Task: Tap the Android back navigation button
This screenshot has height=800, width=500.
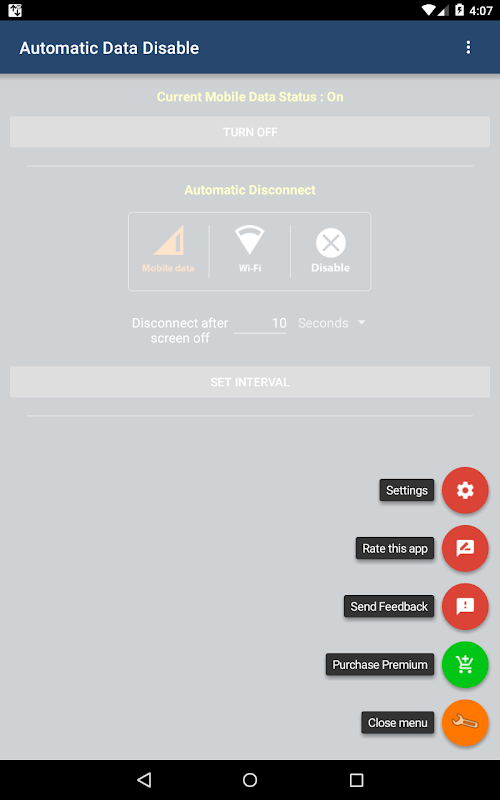Action: click(x=144, y=780)
